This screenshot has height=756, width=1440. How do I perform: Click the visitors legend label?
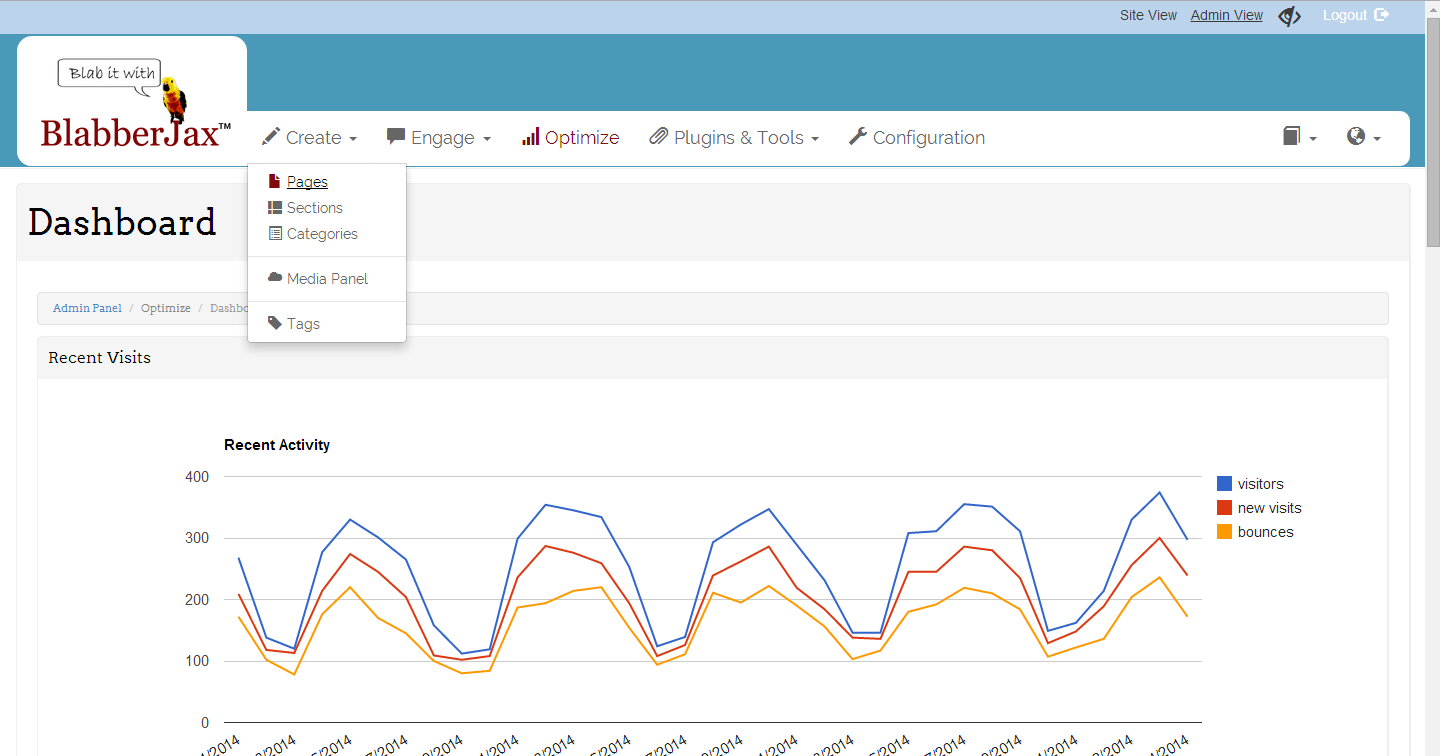1260,484
